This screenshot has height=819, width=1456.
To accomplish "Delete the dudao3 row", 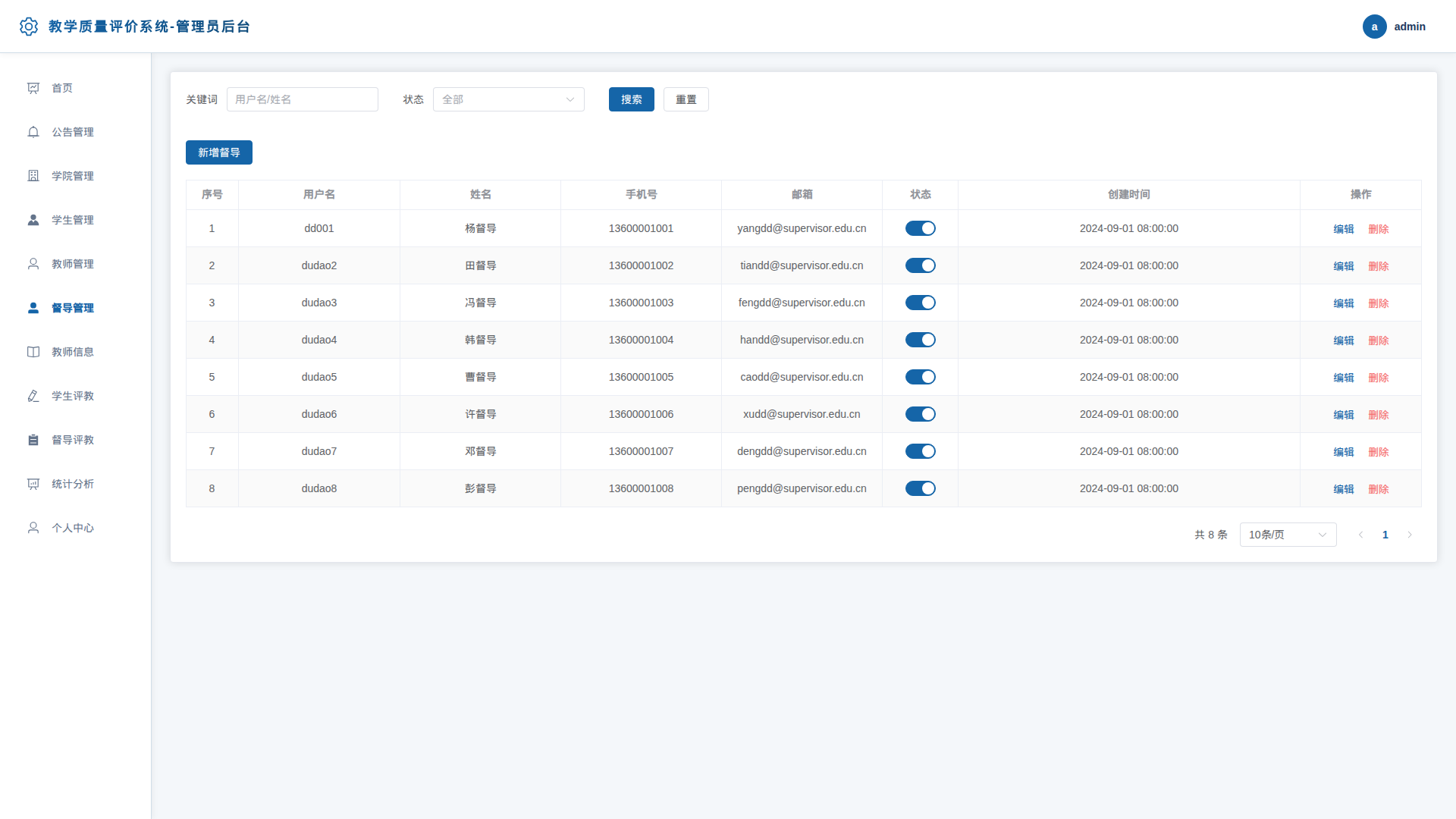I will click(1378, 303).
